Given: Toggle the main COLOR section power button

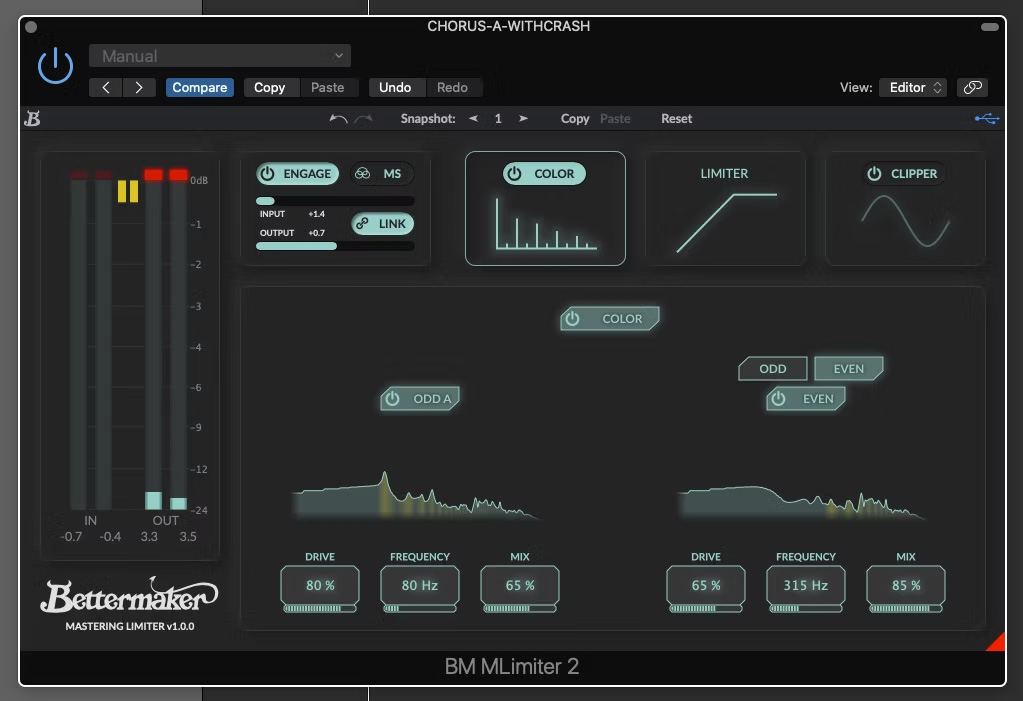Looking at the screenshot, I should (609, 319).
